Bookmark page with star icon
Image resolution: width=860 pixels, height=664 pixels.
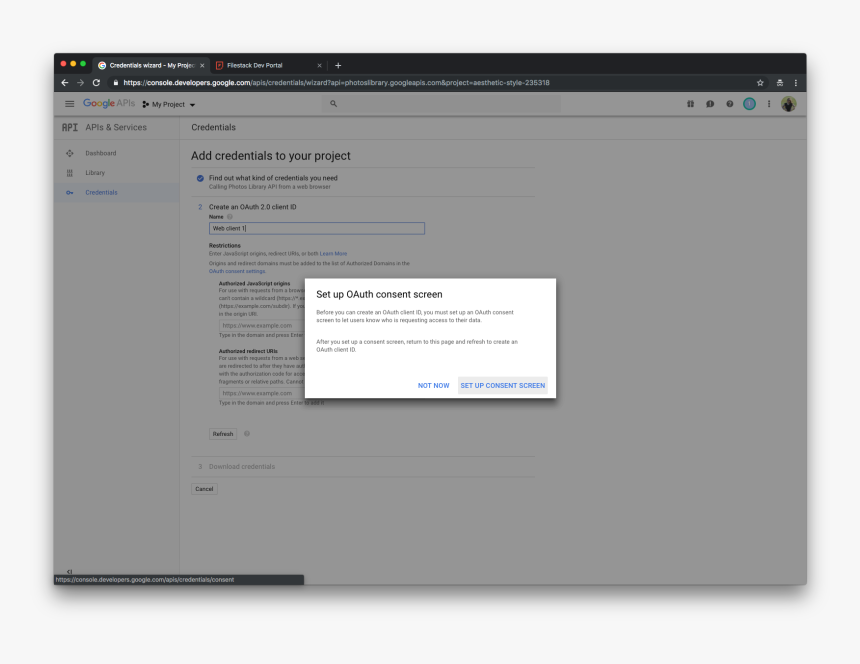pos(760,83)
